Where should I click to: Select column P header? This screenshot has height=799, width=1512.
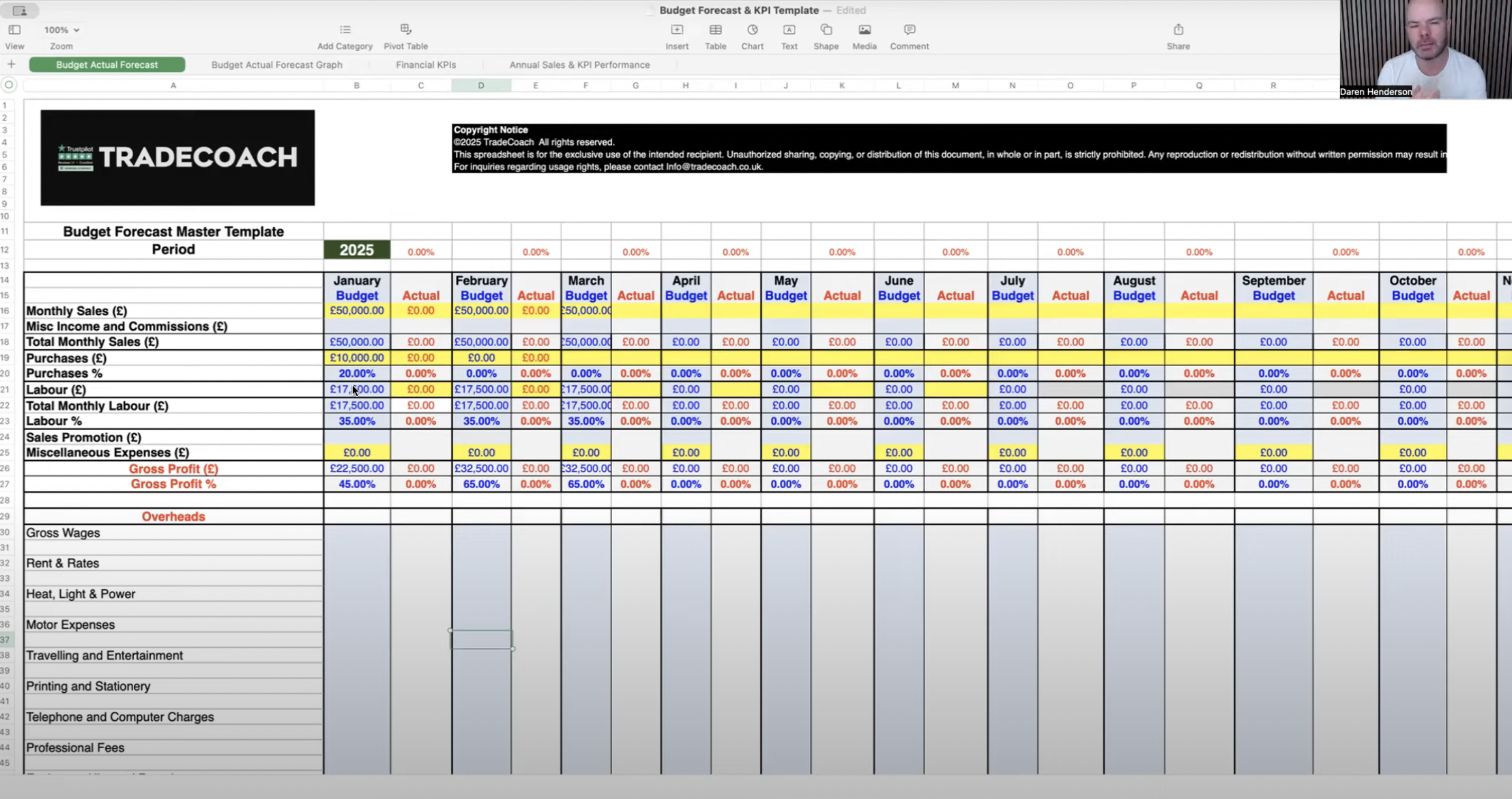1133,86
